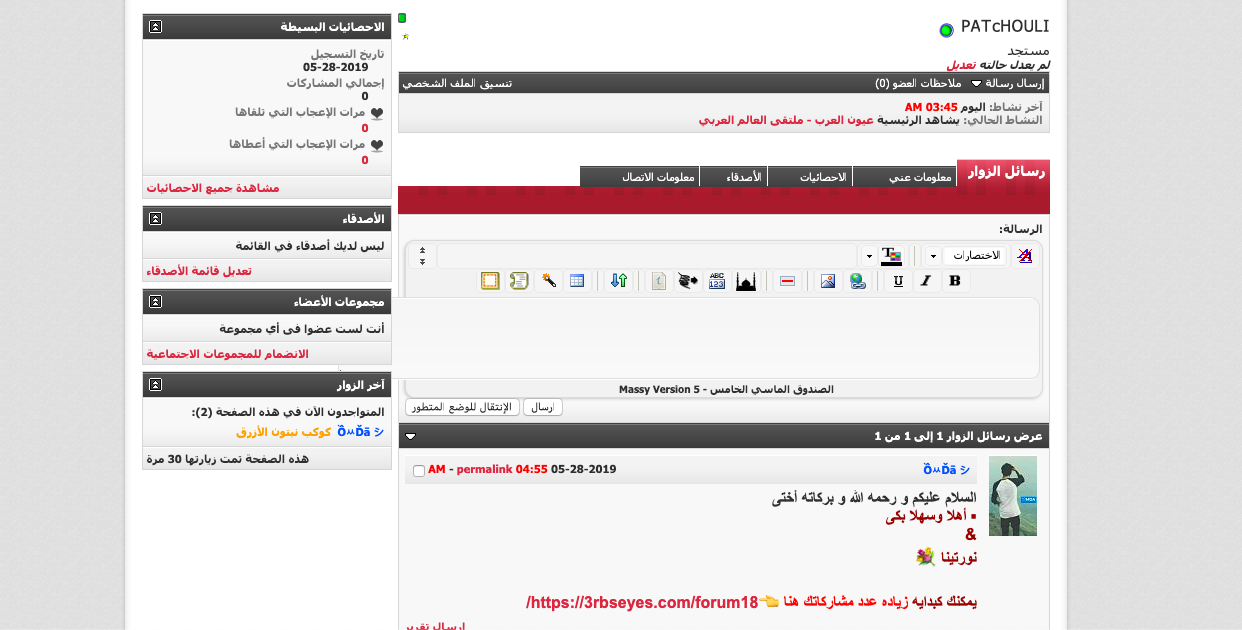The image size is (1242, 630).
Task: Tick the checkbox beside the visitor message permalink
Action: click(x=419, y=470)
